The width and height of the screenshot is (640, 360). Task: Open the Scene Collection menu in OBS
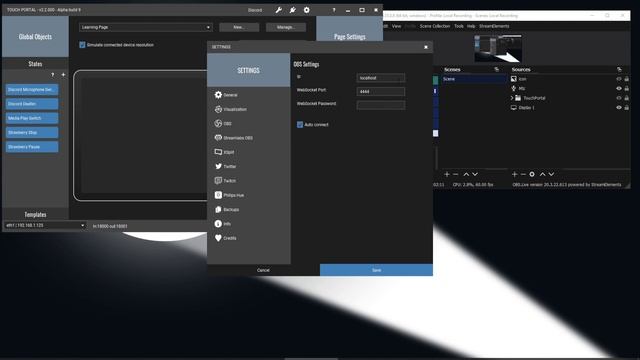pos(435,26)
